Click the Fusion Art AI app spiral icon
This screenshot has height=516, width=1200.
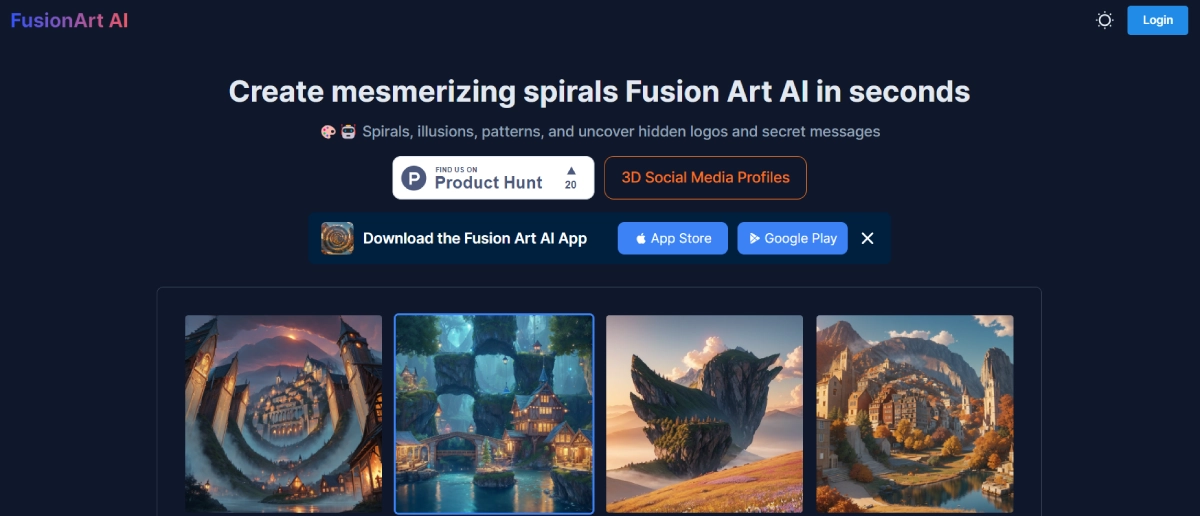337,238
